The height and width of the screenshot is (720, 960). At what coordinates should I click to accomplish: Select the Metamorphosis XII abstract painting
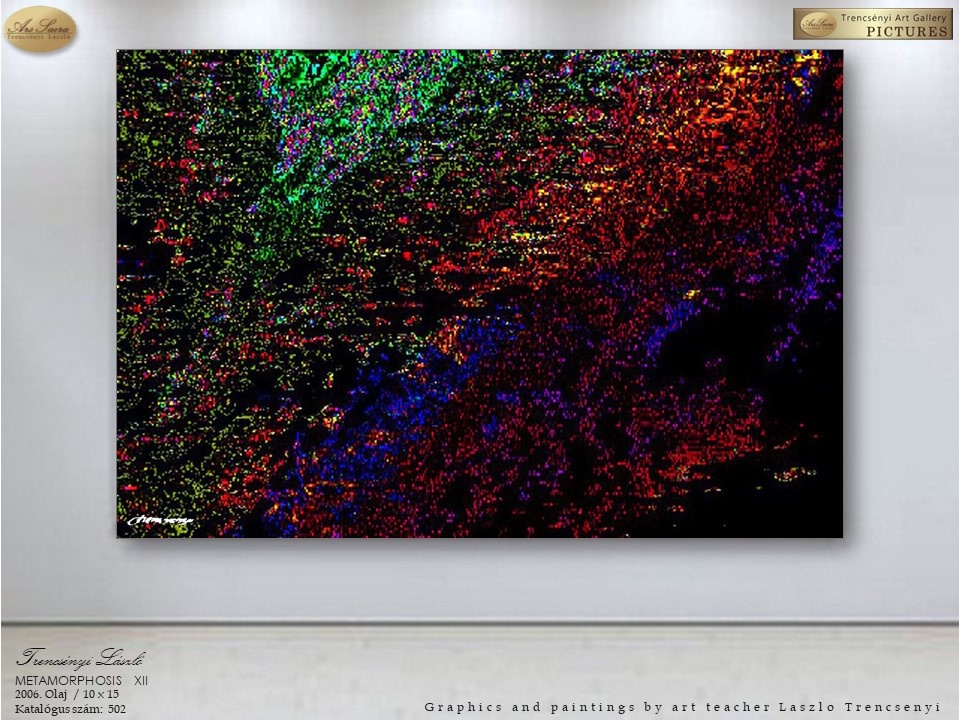pyautogui.click(x=479, y=294)
